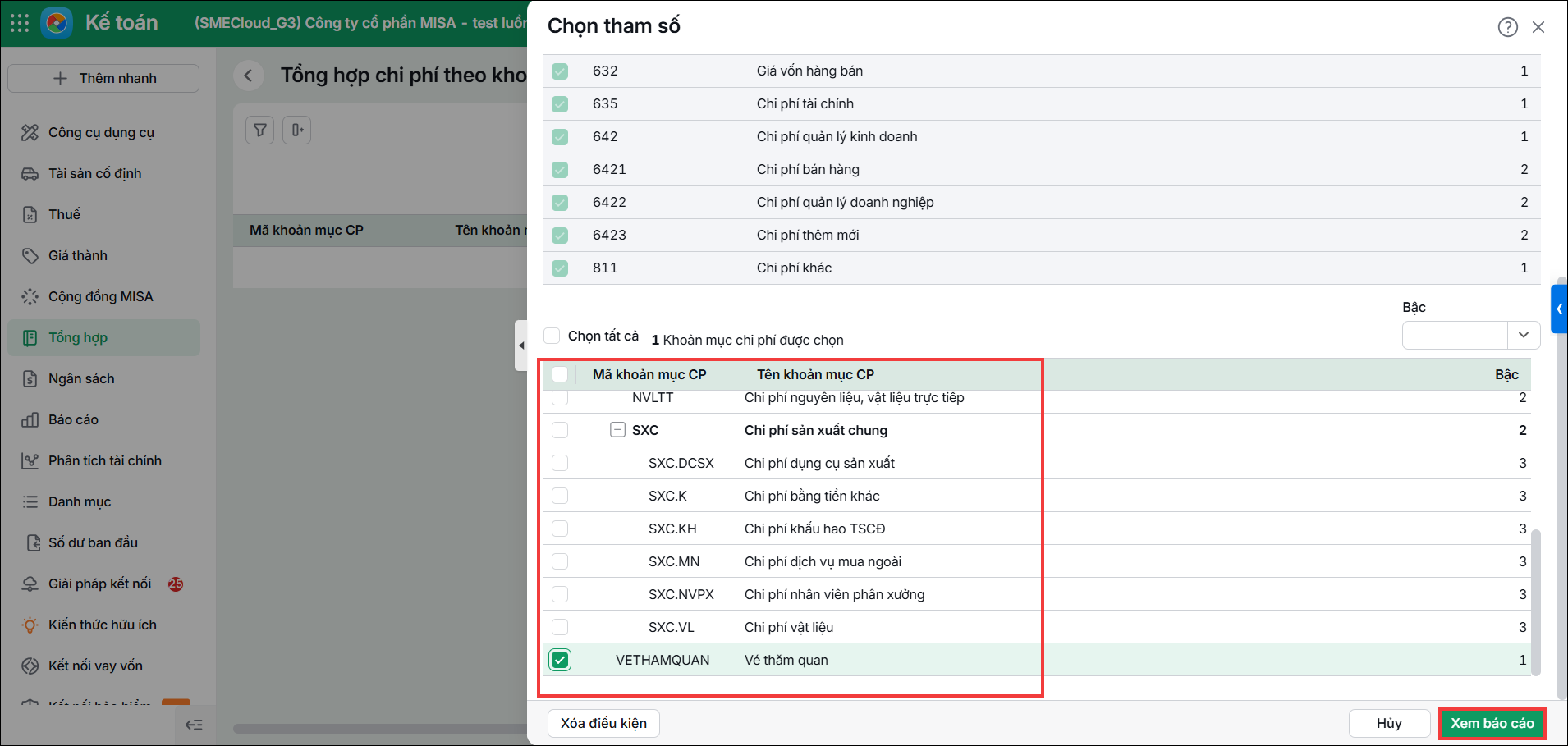Viewport: 1568px width, 746px height.
Task: Collapse the SXC tree node
Action: (x=617, y=430)
